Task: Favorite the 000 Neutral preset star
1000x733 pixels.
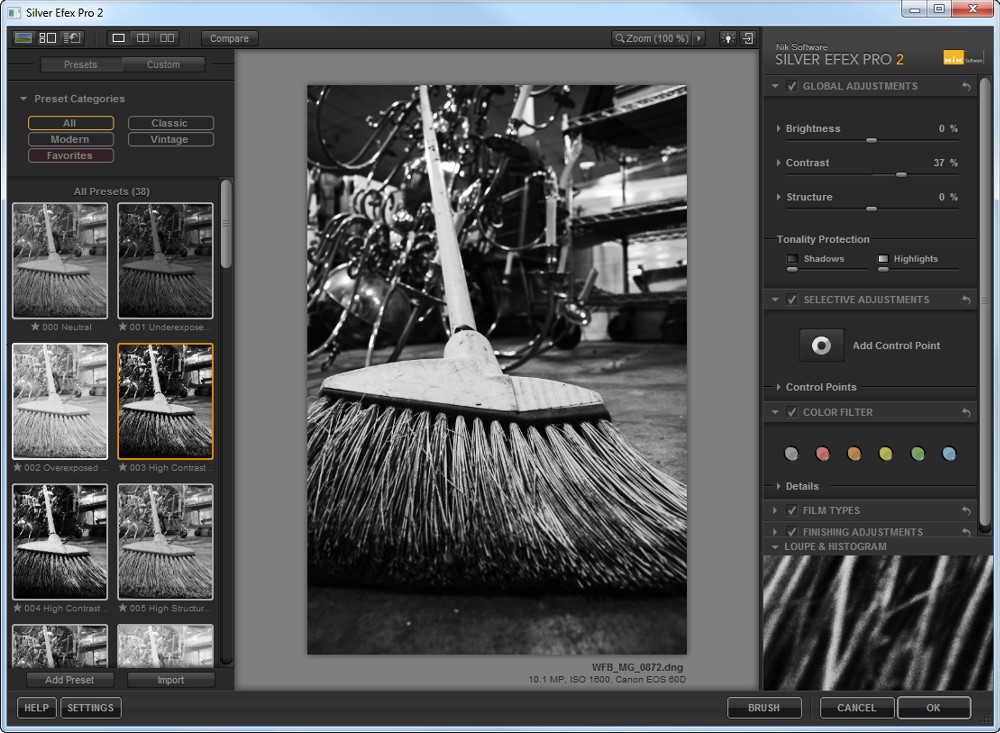Action: tap(35, 327)
